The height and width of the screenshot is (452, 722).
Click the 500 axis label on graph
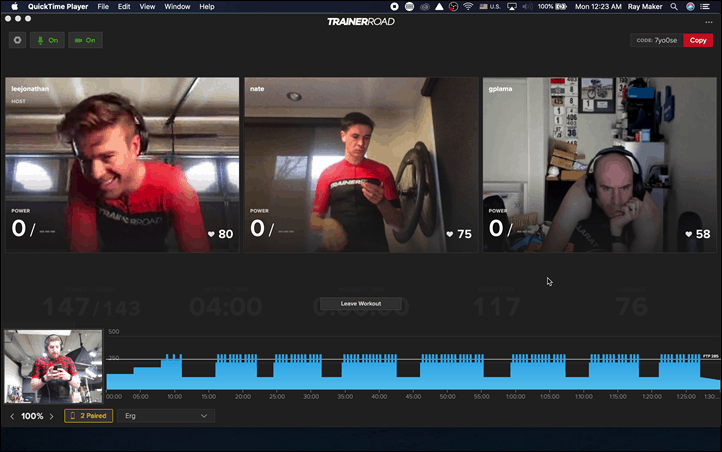tap(114, 331)
